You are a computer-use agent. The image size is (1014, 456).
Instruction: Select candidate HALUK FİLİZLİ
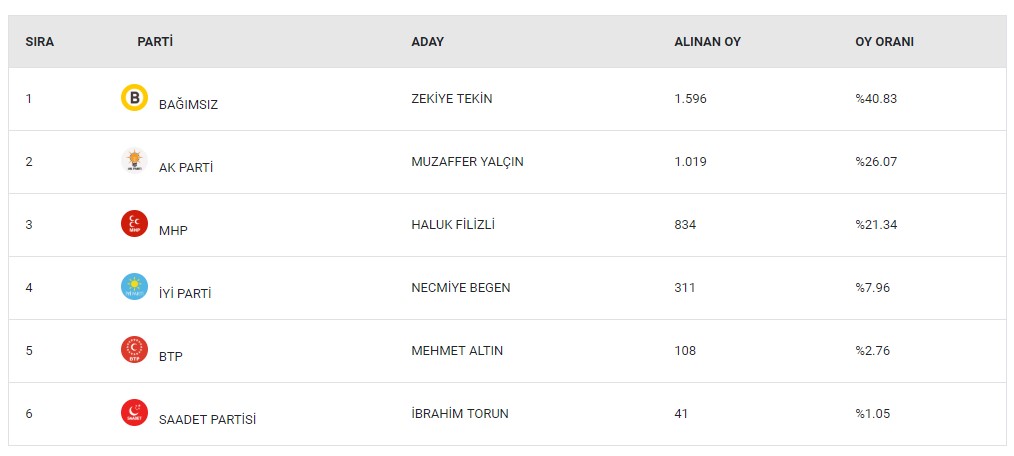pyautogui.click(x=453, y=225)
